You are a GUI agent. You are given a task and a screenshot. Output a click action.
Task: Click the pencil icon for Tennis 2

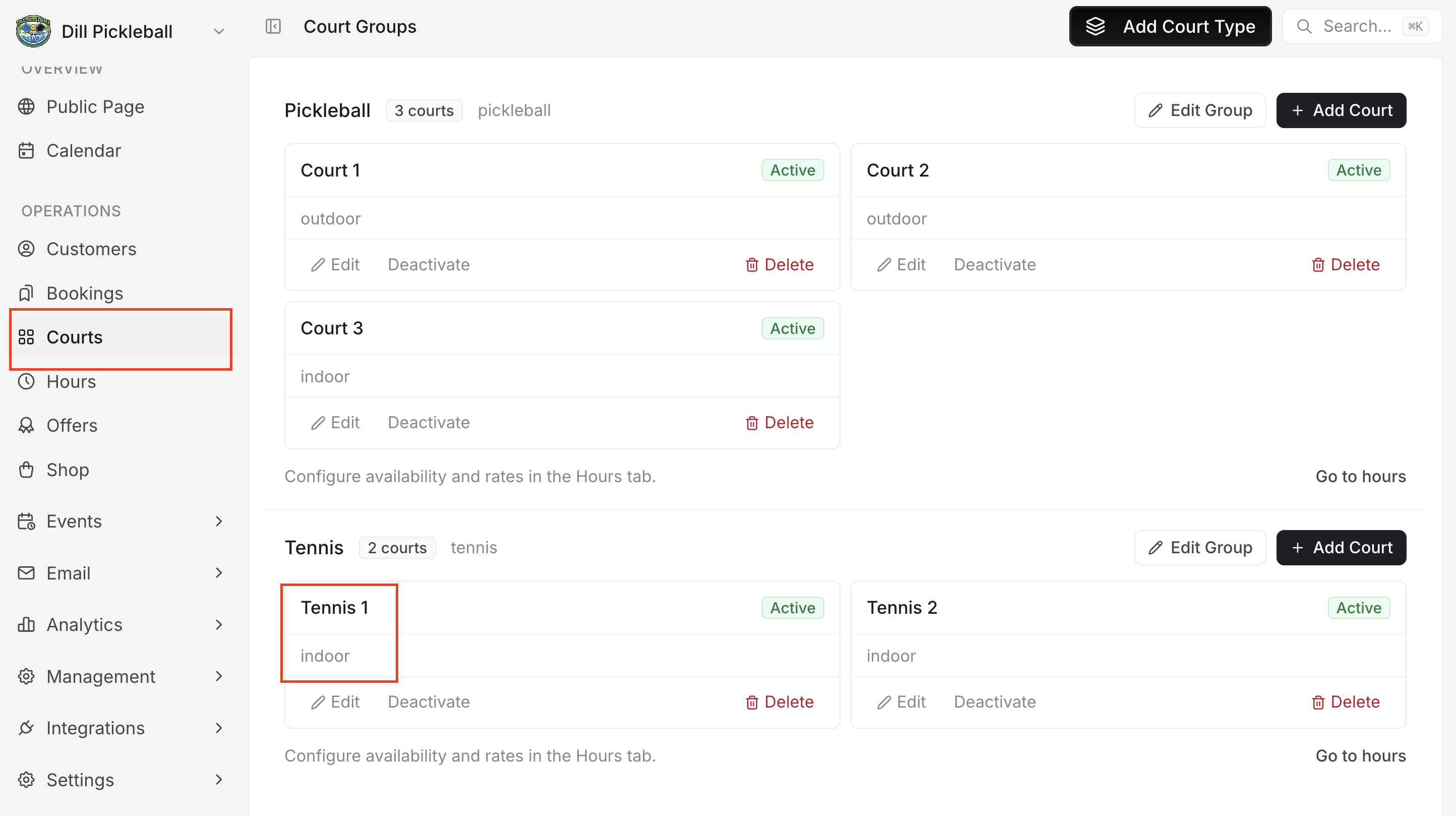pos(883,702)
